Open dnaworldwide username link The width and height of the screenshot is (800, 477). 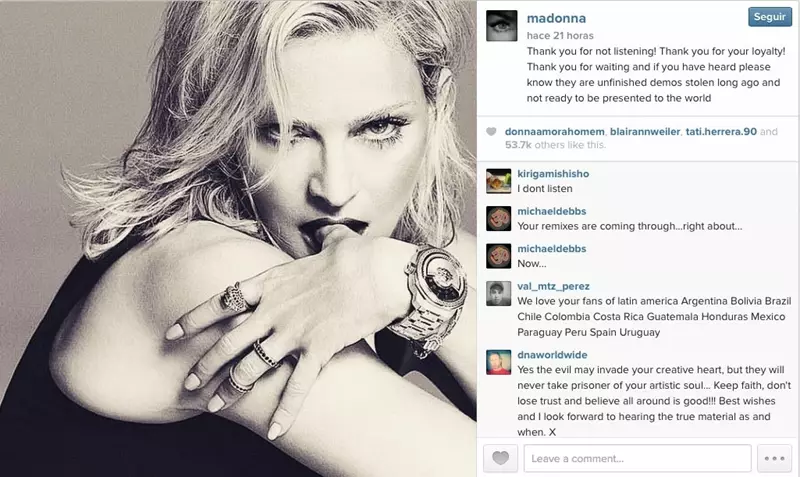coord(552,355)
